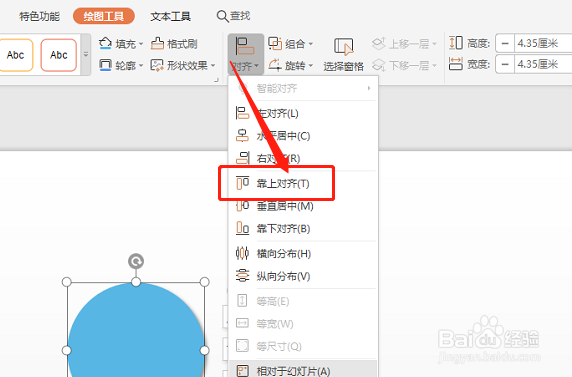Click the 高度 4.35厘米 input field

(543, 43)
